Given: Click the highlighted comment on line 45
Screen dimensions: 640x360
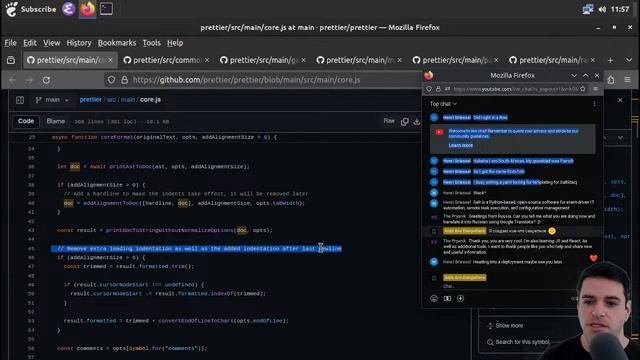Looking at the screenshot, I should [x=196, y=249].
